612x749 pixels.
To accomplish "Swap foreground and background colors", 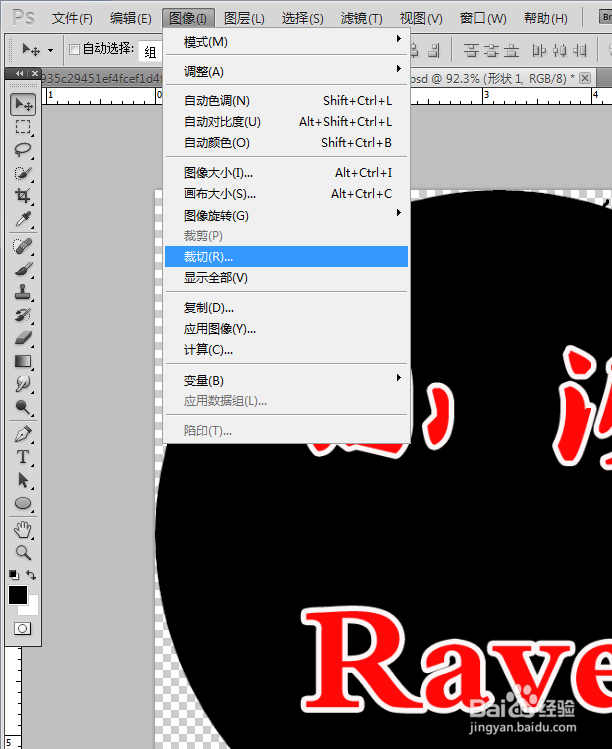I will coord(31,575).
